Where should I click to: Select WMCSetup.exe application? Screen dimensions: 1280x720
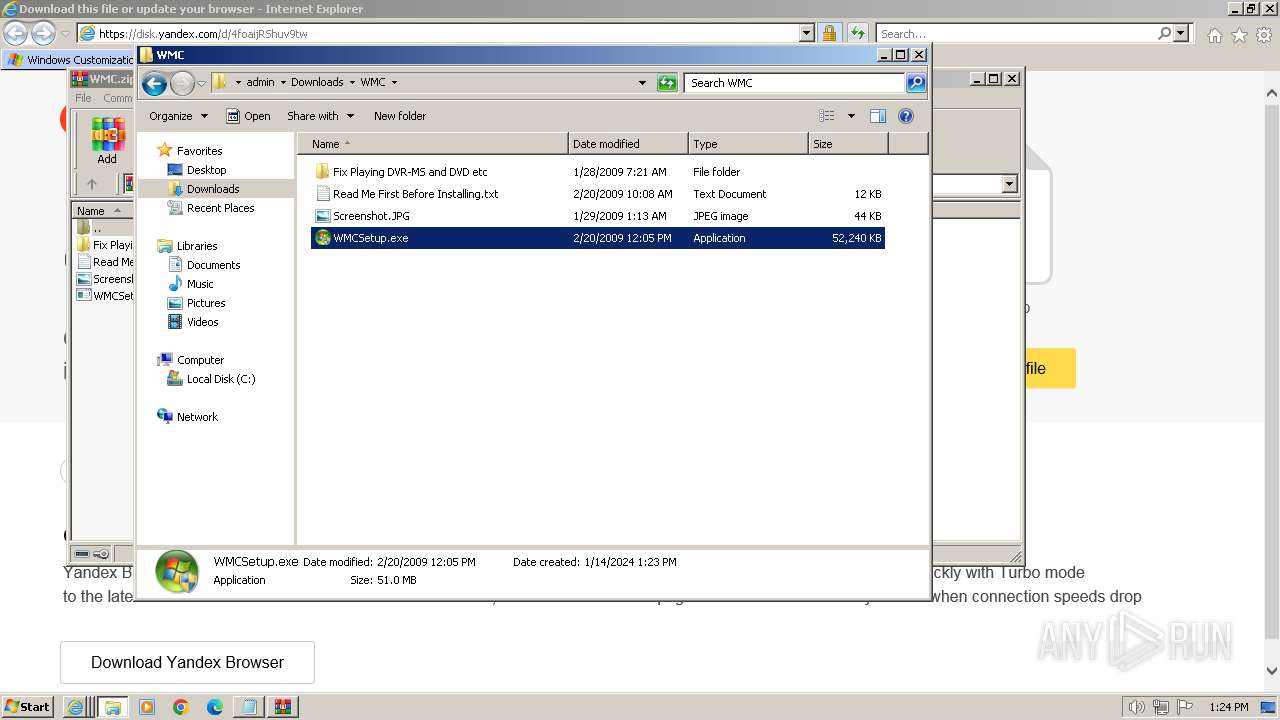click(598, 238)
